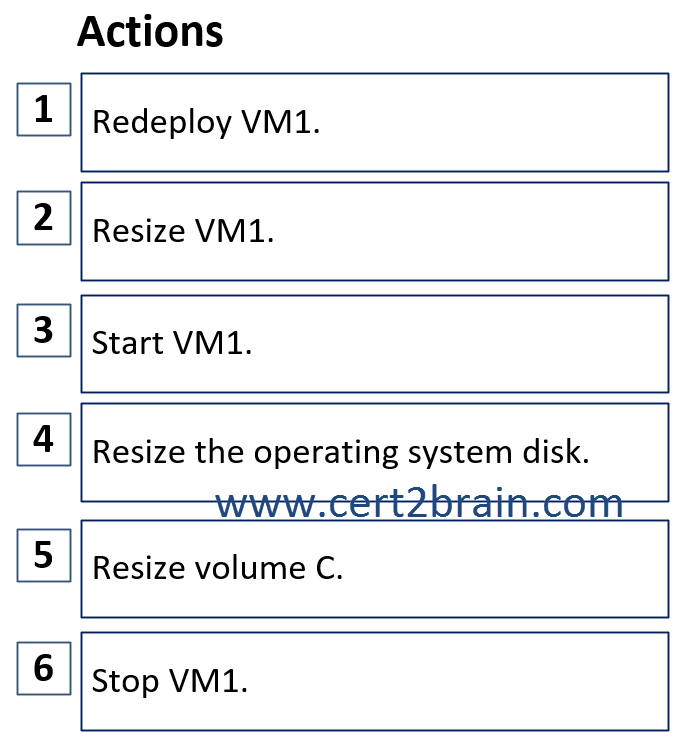Click the number 4 box
Viewport: 686px width, 751px height.
tap(44, 439)
